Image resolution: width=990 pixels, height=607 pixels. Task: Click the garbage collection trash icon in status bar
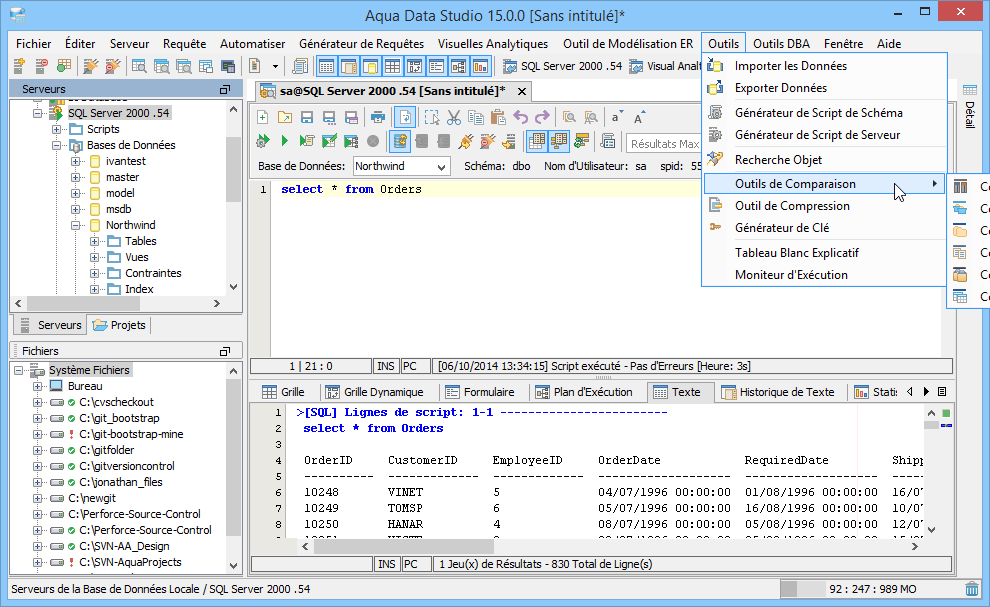971,589
